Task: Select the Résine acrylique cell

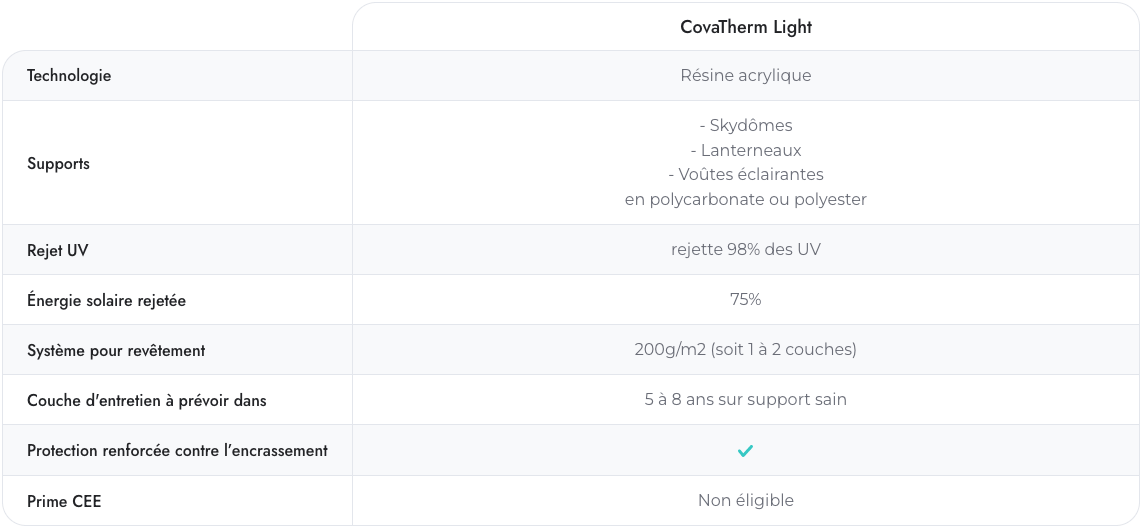Action: [745, 76]
